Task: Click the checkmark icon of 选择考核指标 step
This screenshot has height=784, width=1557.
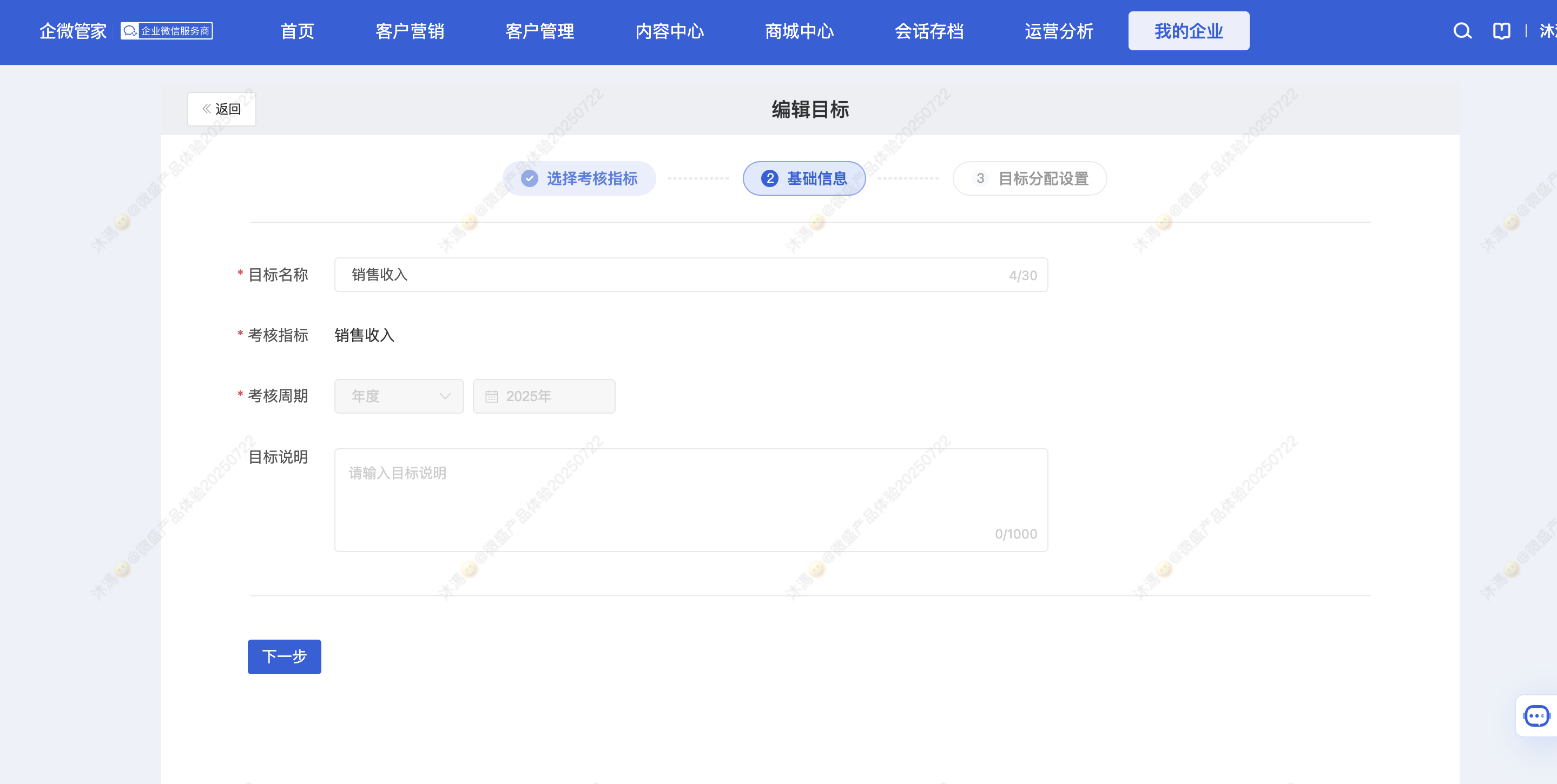Action: [530, 178]
